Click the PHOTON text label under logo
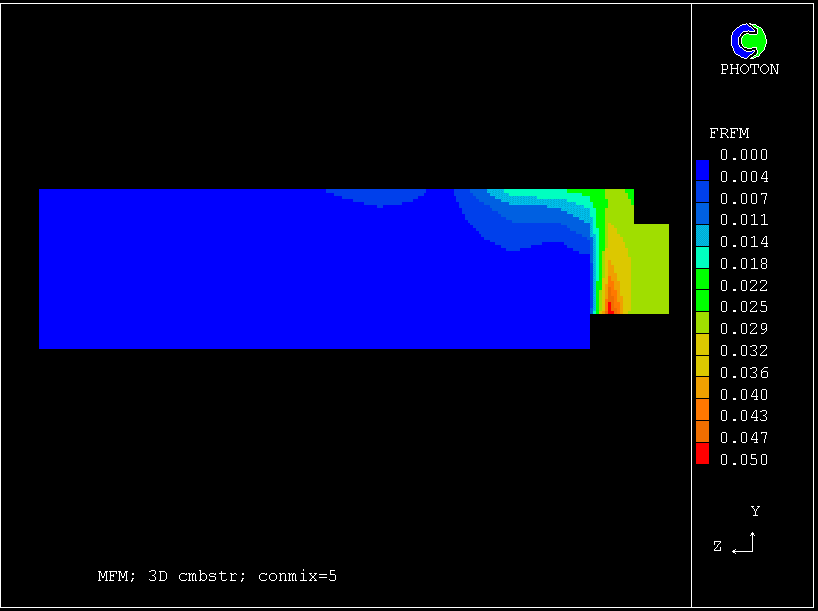 coord(749,69)
